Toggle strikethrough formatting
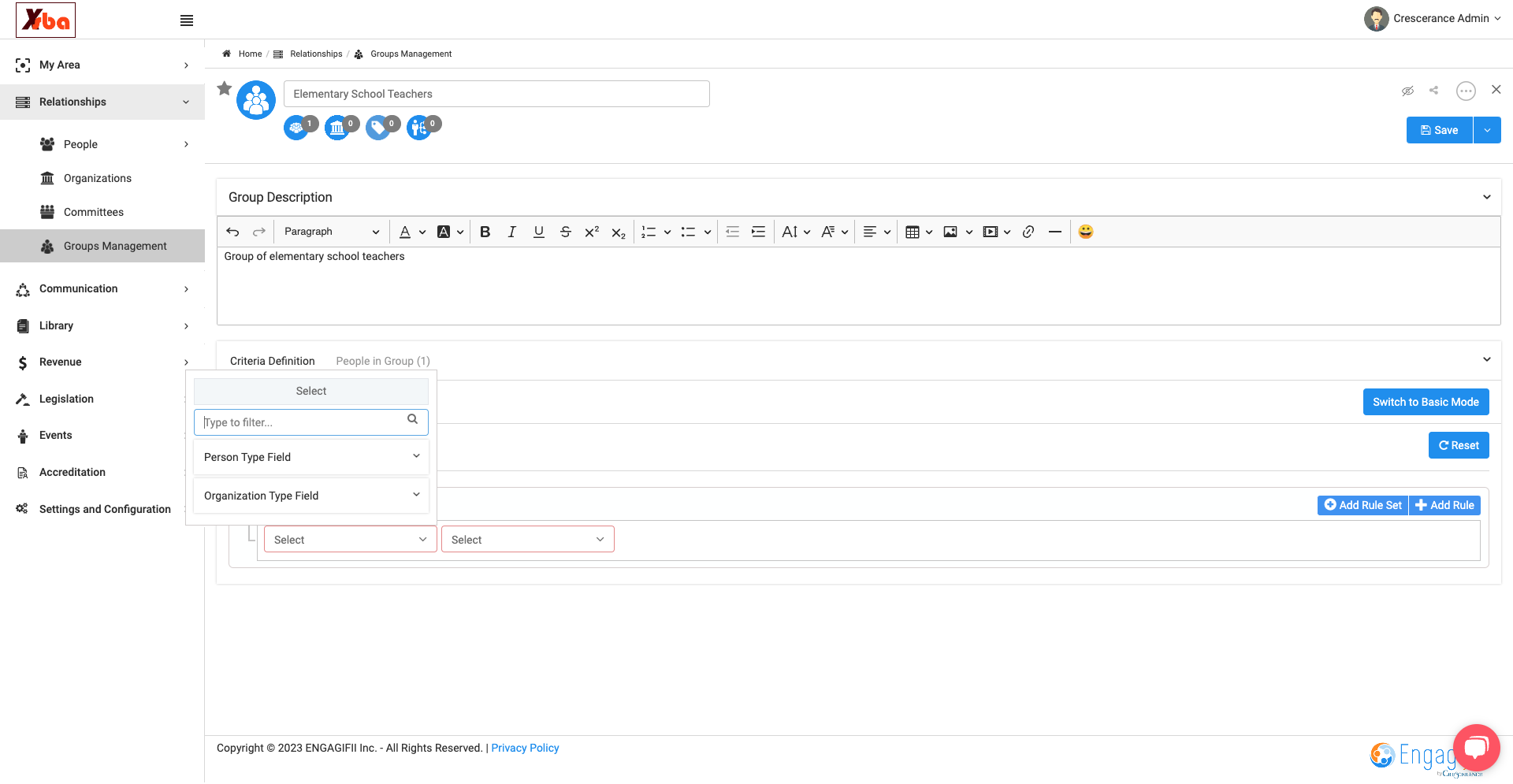 [x=566, y=232]
